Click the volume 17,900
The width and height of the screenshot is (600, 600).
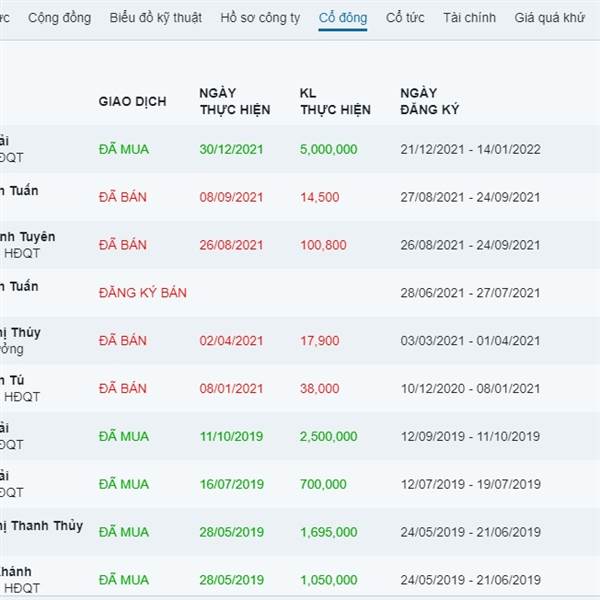[320, 341]
